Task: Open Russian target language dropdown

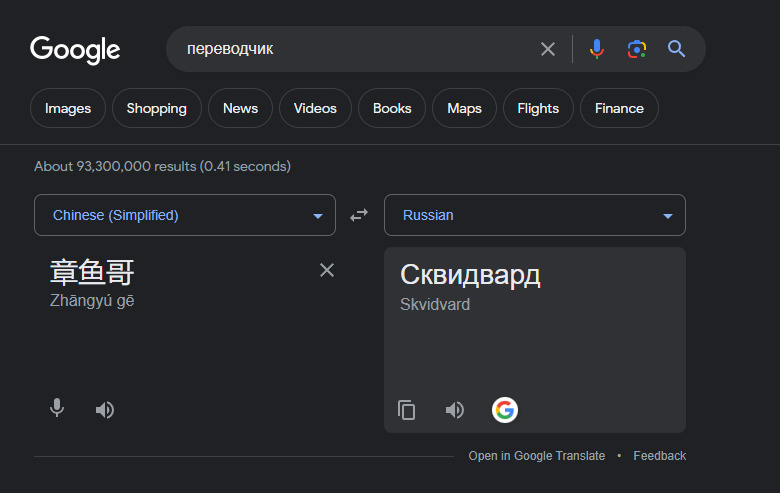Action: [535, 215]
